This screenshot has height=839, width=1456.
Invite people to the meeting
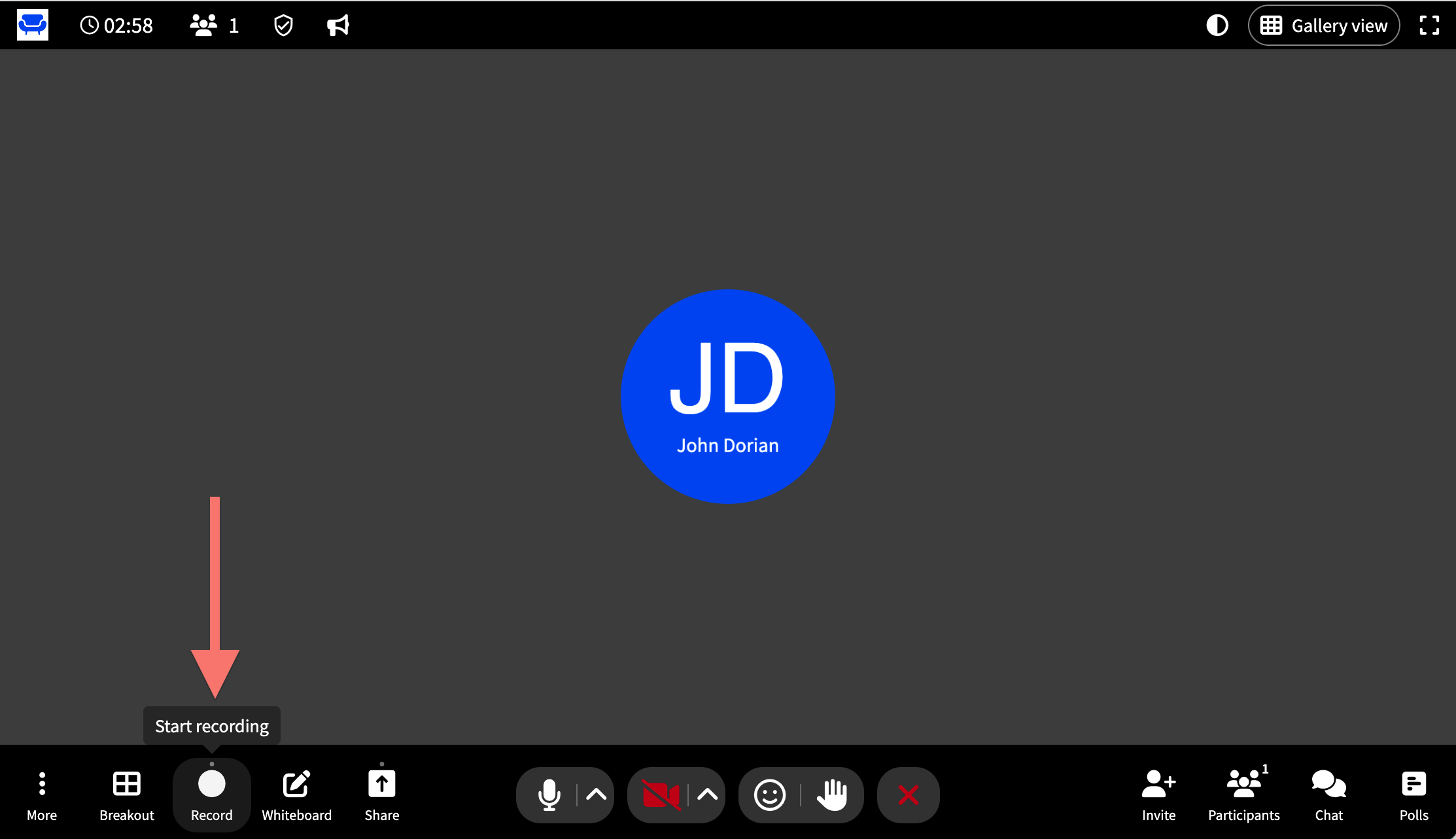click(x=1158, y=794)
